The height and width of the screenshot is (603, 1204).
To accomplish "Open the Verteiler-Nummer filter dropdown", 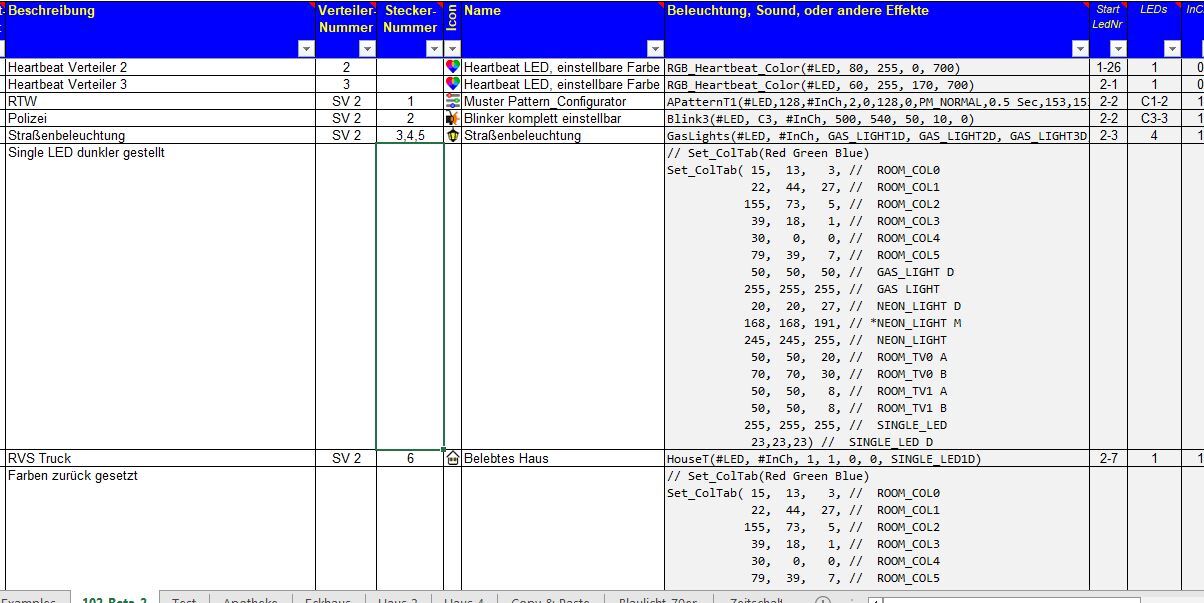I will [367, 48].
